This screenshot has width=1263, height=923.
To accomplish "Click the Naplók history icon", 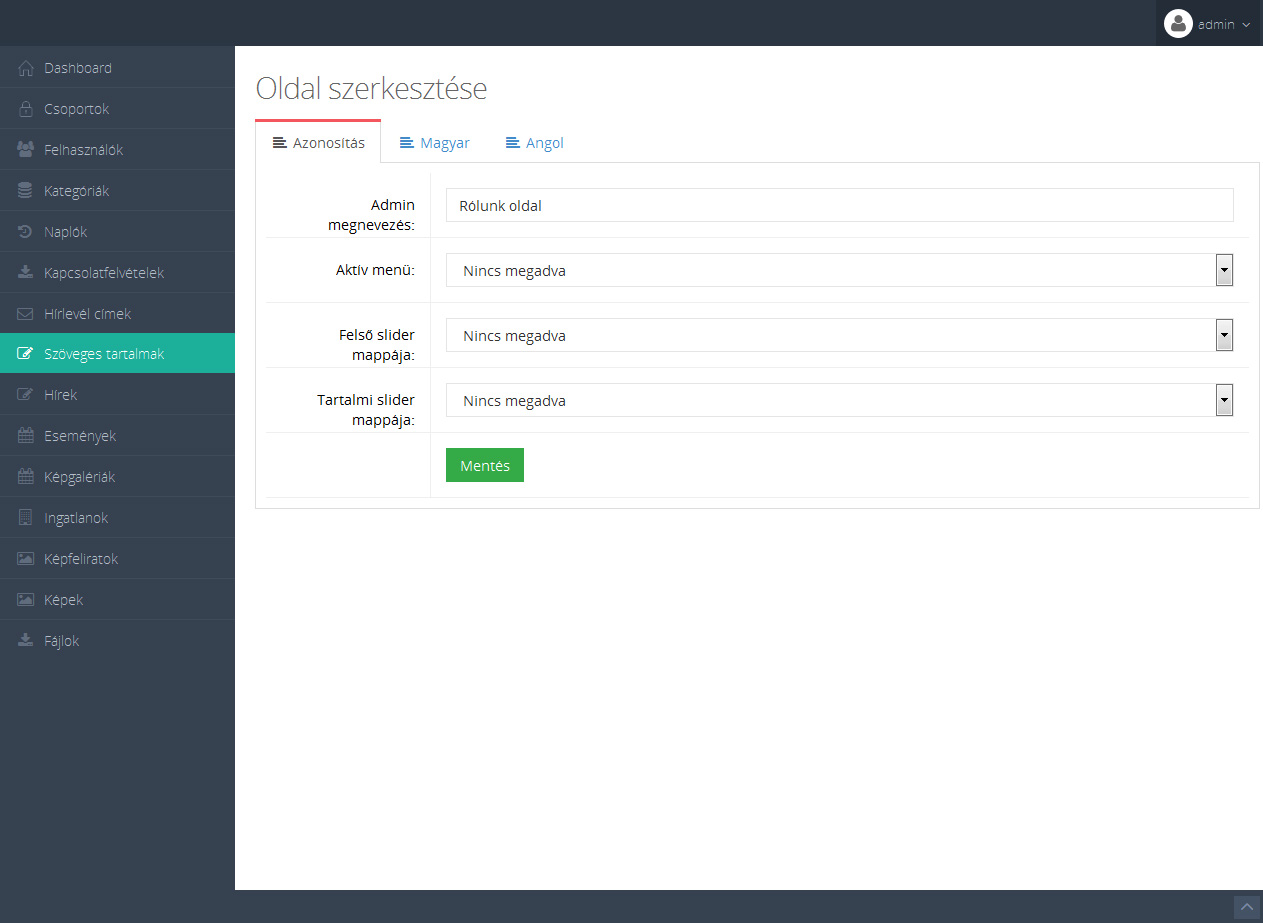I will [x=26, y=232].
